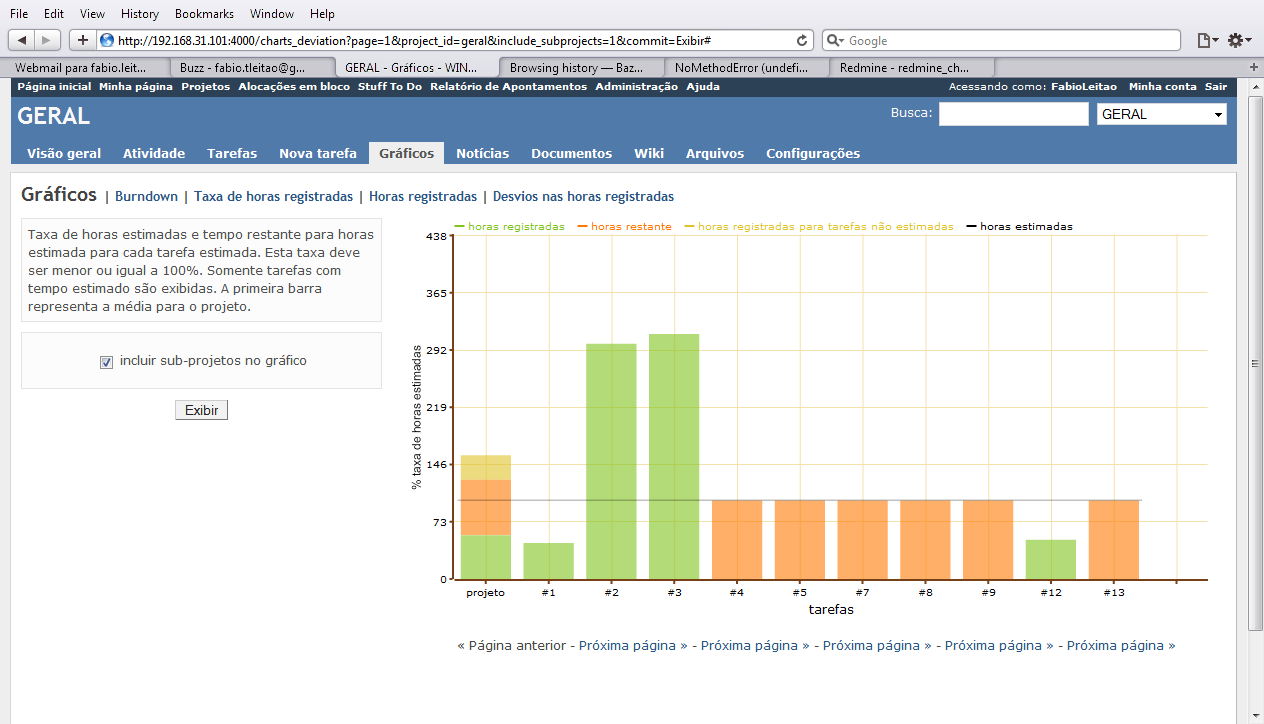This screenshot has height=724, width=1264.
Task: Open the Nova tarefa project tab
Action: [318, 153]
